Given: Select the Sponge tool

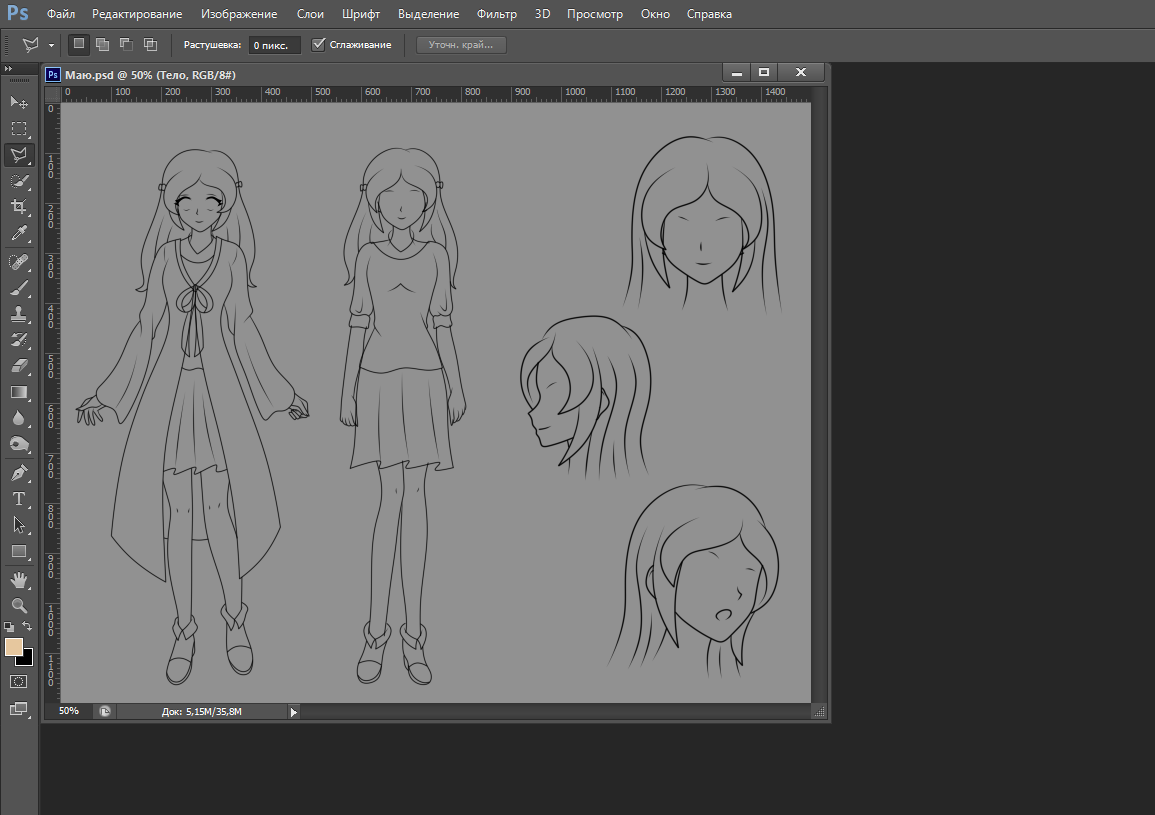Looking at the screenshot, I should 19,444.
